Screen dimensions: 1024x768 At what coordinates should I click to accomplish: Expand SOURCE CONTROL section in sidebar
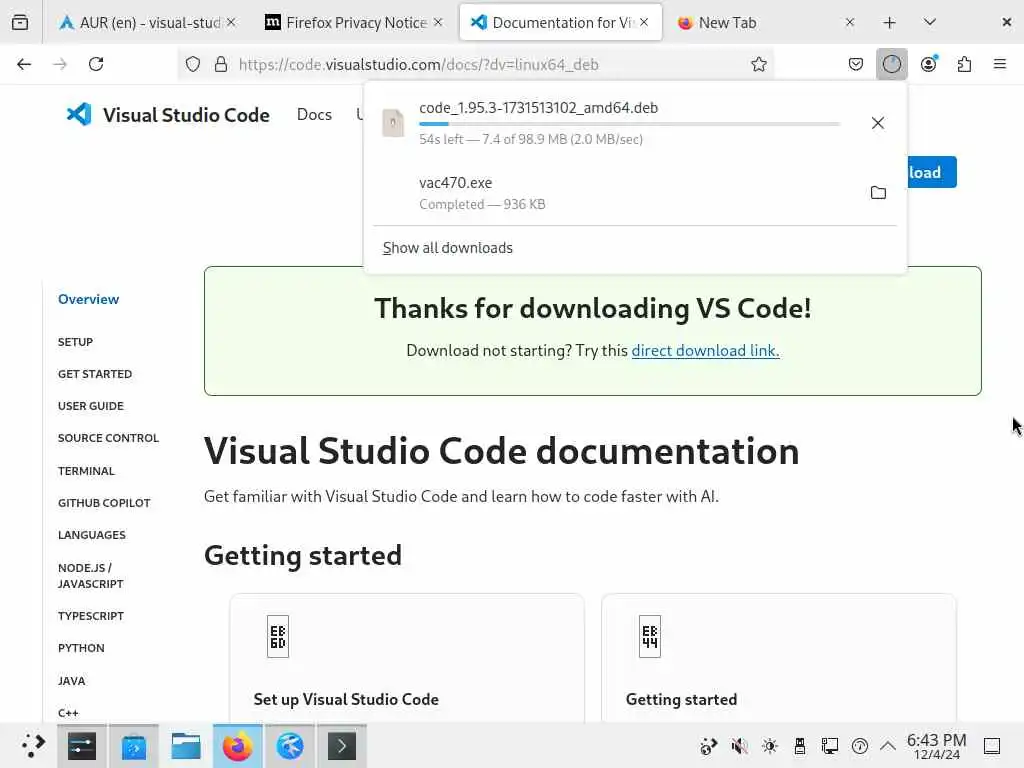point(108,438)
